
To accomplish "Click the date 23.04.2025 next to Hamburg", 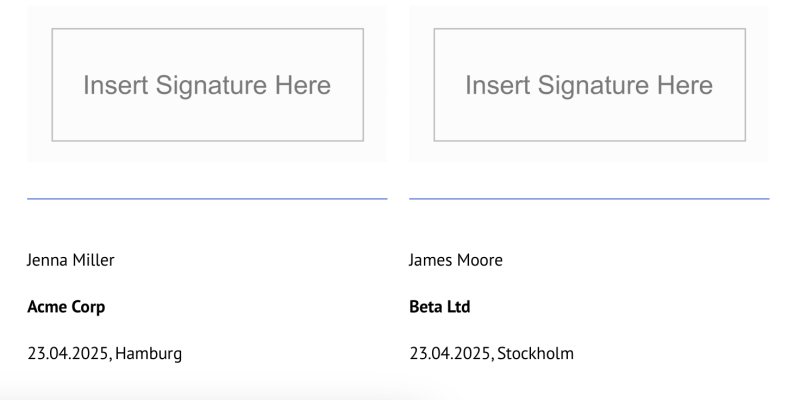I will [x=68, y=354].
